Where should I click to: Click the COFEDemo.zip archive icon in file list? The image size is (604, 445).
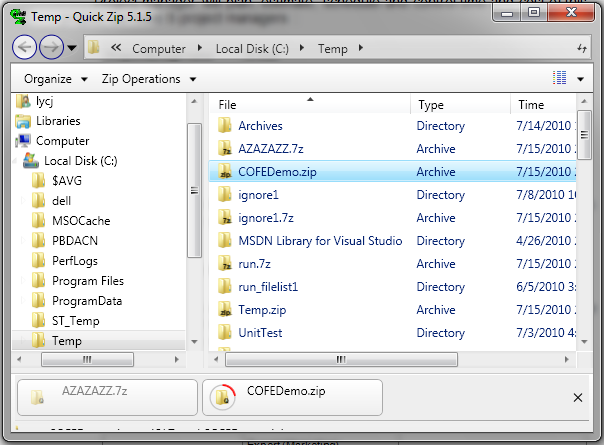[225, 172]
